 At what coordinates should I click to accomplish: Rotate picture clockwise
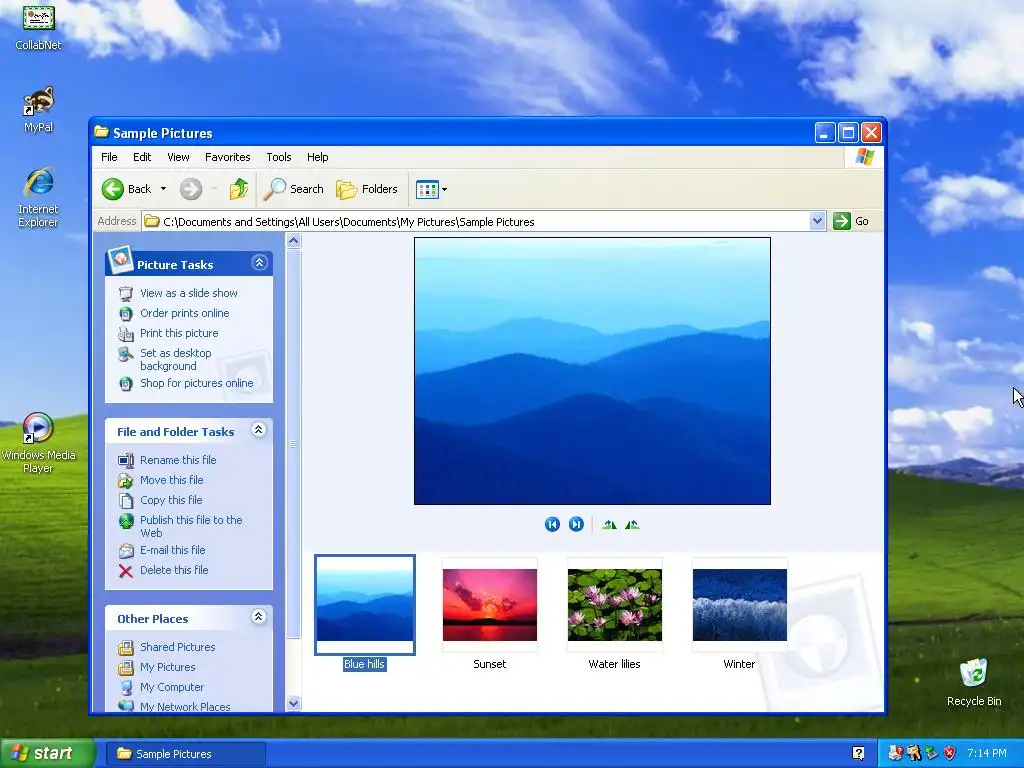[609, 524]
